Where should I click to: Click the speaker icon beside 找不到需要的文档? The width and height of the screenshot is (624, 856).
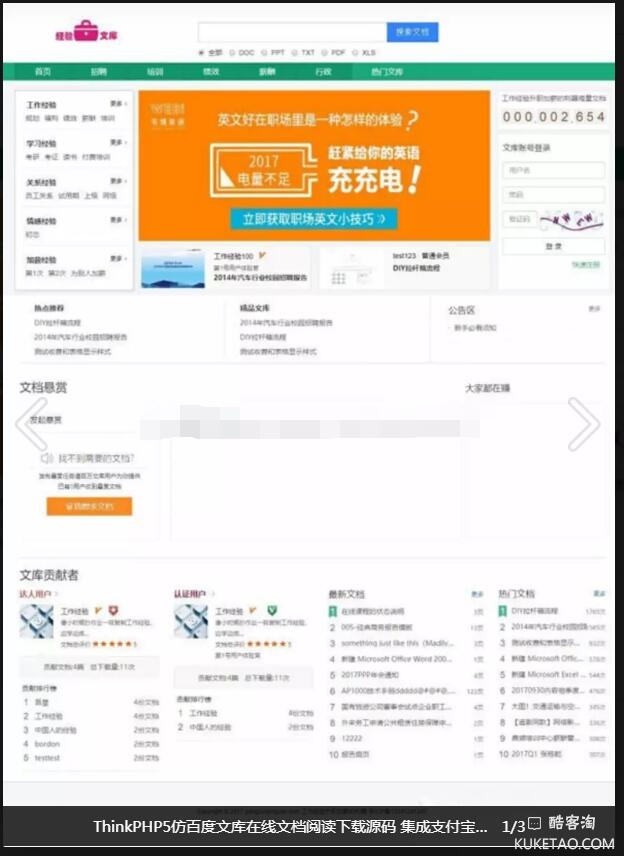click(47, 458)
